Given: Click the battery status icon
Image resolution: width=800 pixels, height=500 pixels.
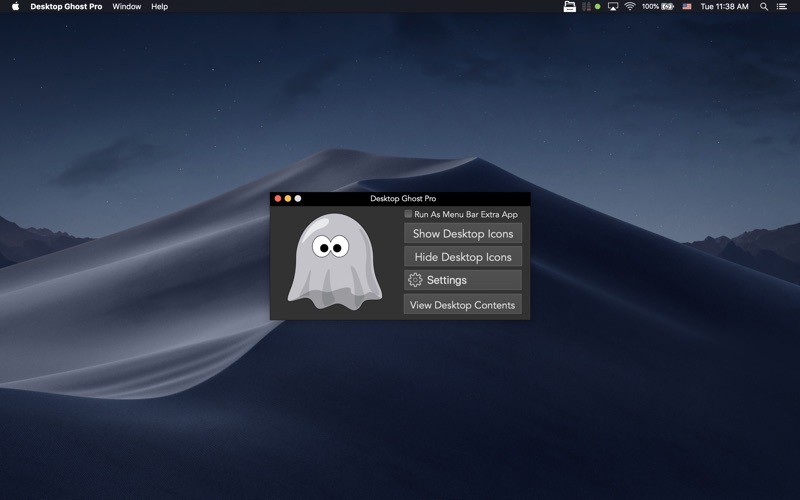Looking at the screenshot, I should tap(667, 7).
